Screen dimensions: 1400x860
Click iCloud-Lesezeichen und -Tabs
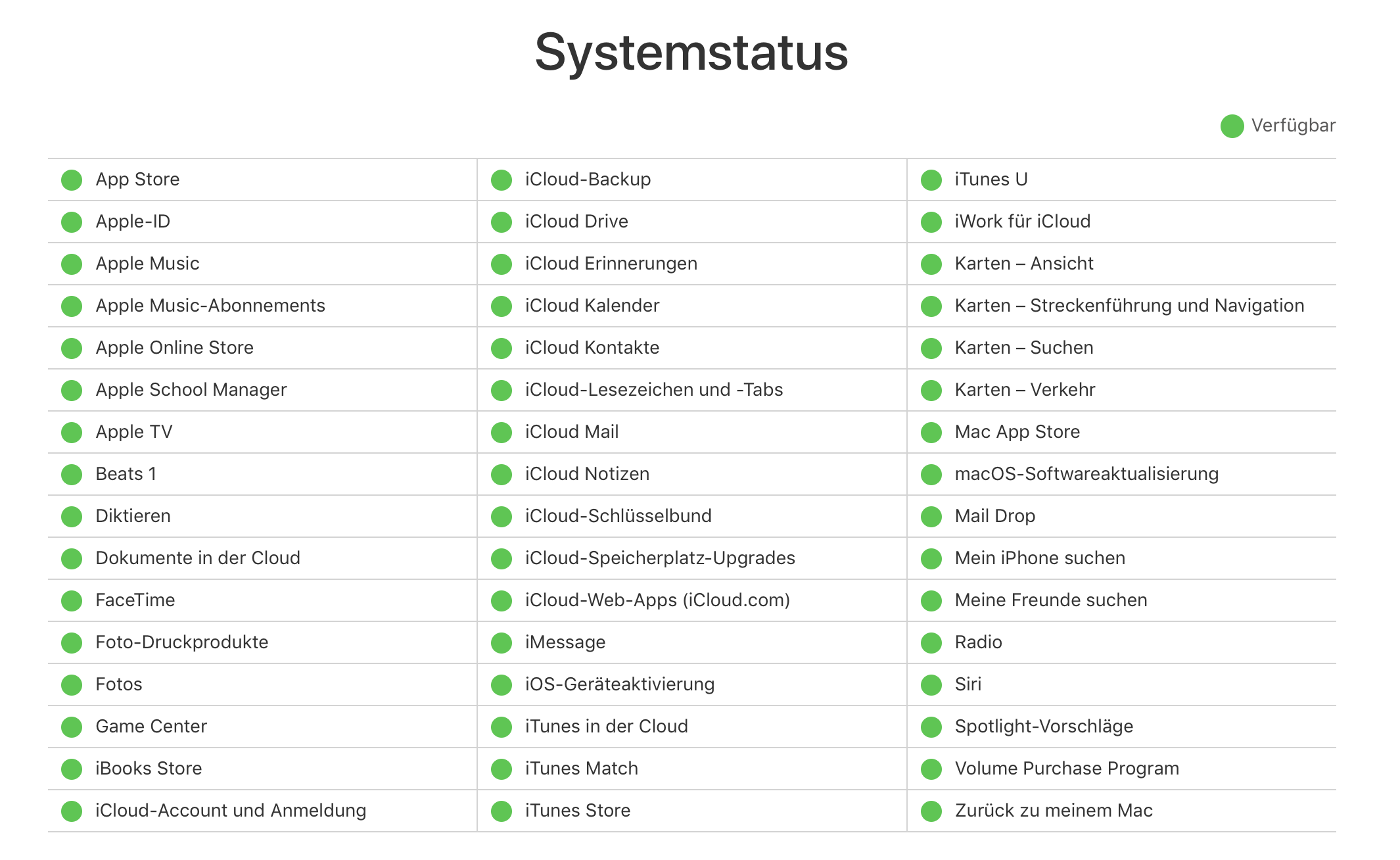pos(654,390)
